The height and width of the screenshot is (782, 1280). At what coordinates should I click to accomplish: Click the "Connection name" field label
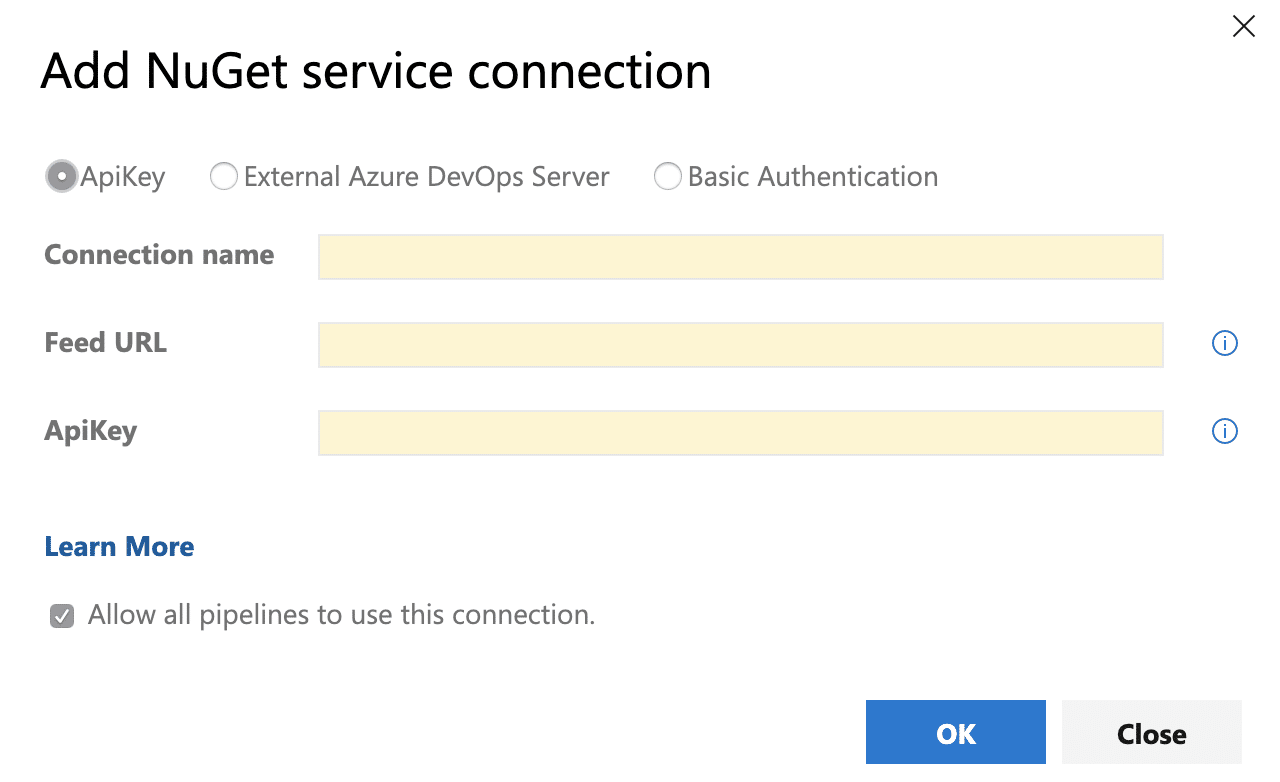[x=159, y=255]
